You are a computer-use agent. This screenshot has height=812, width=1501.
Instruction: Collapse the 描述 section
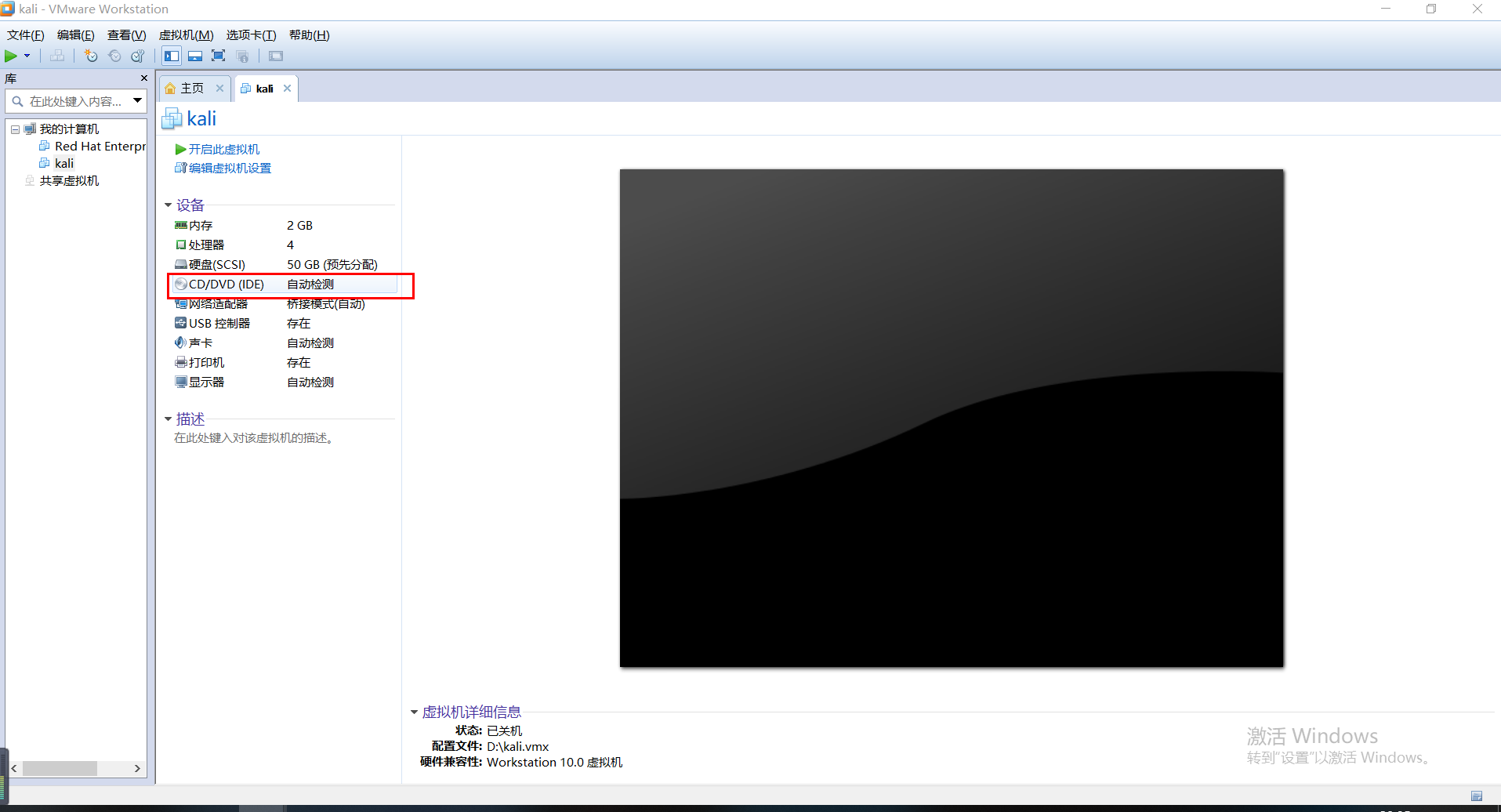click(x=168, y=419)
